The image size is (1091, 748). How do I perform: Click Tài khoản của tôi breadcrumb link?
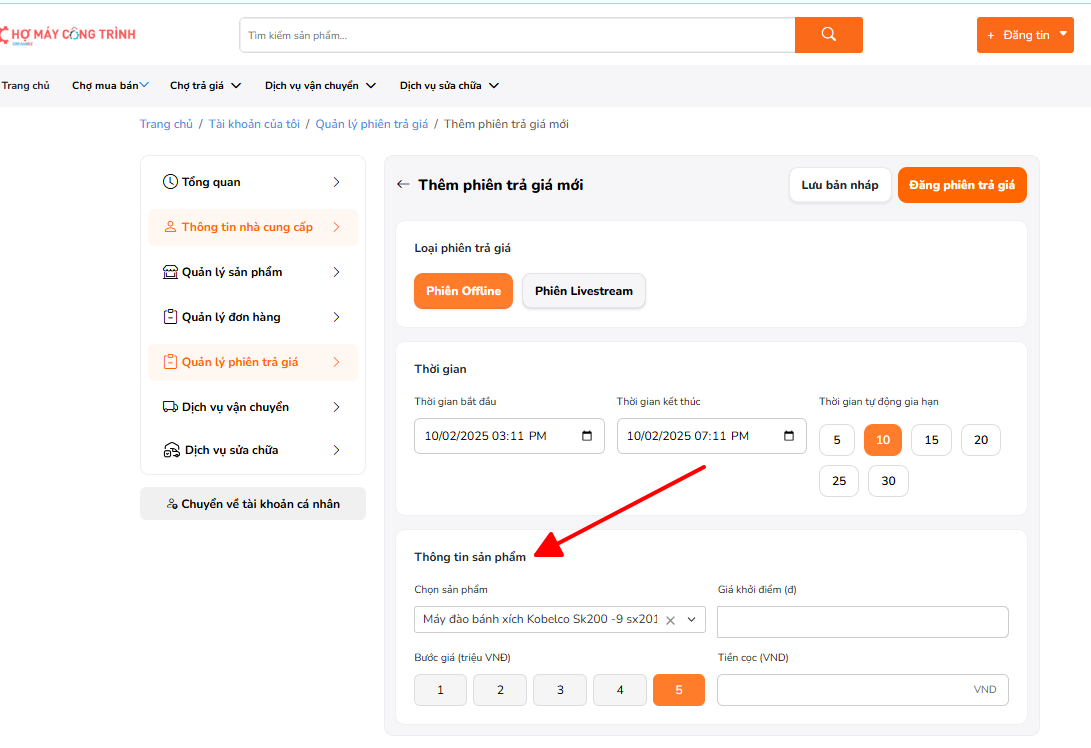254,124
